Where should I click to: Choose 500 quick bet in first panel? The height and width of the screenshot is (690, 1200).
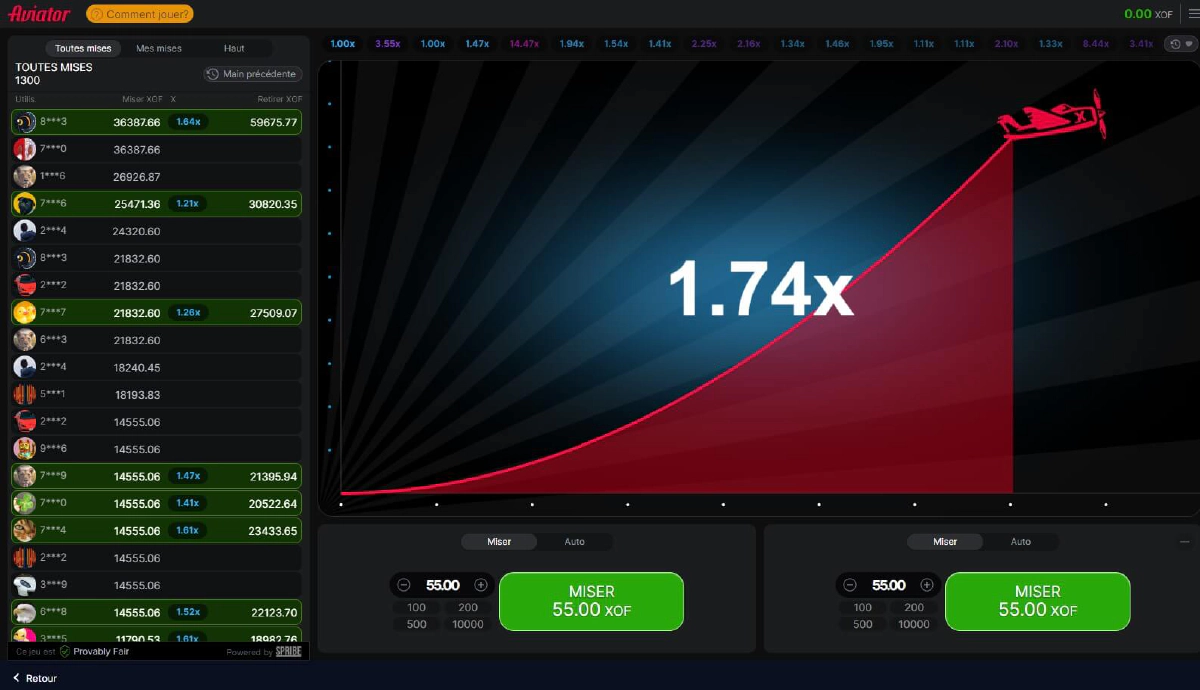point(417,624)
